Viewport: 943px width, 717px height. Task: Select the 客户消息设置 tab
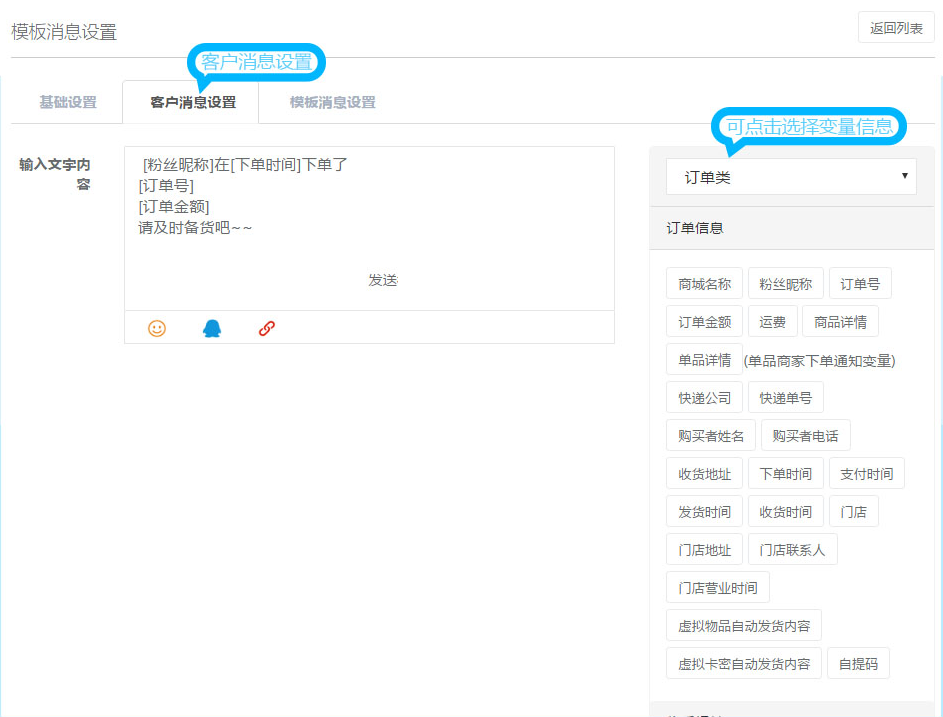pos(193,102)
